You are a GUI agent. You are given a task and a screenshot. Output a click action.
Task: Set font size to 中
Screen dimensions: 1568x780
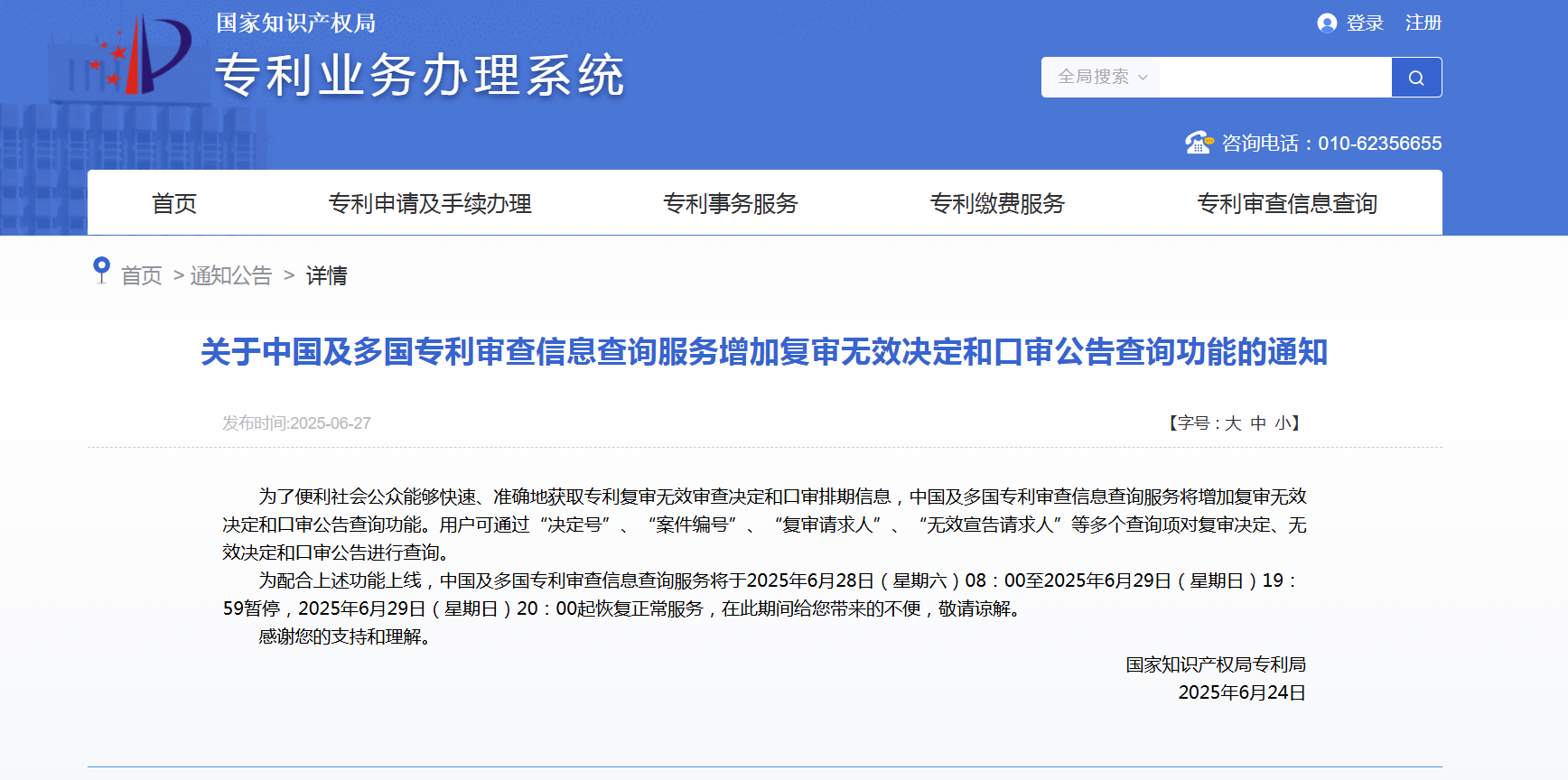pos(1258,423)
